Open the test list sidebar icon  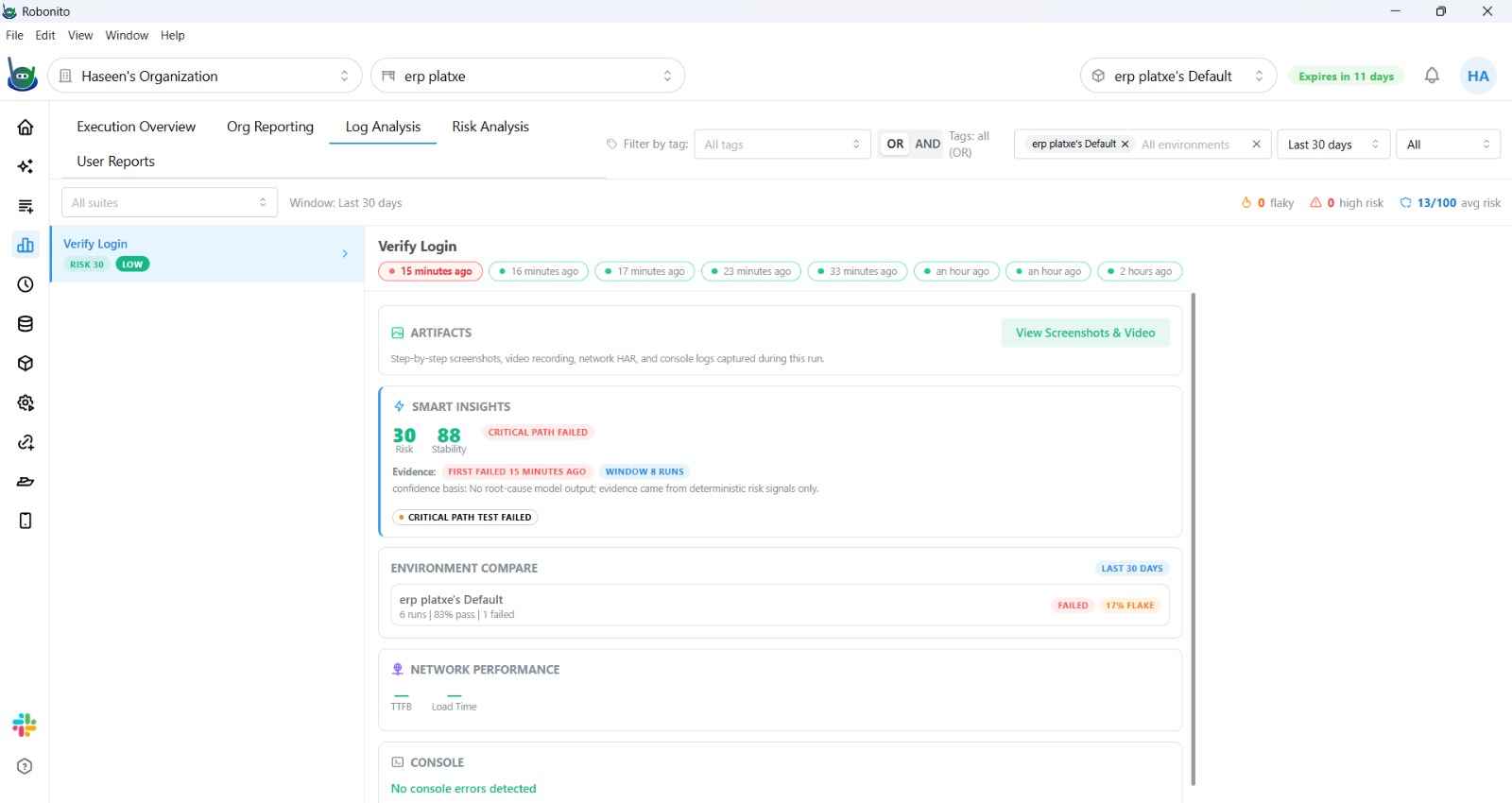click(x=26, y=206)
